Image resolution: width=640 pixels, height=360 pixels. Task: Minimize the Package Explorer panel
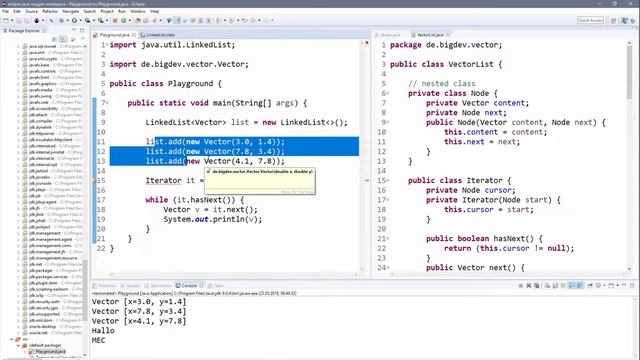pyautogui.click(x=74, y=30)
